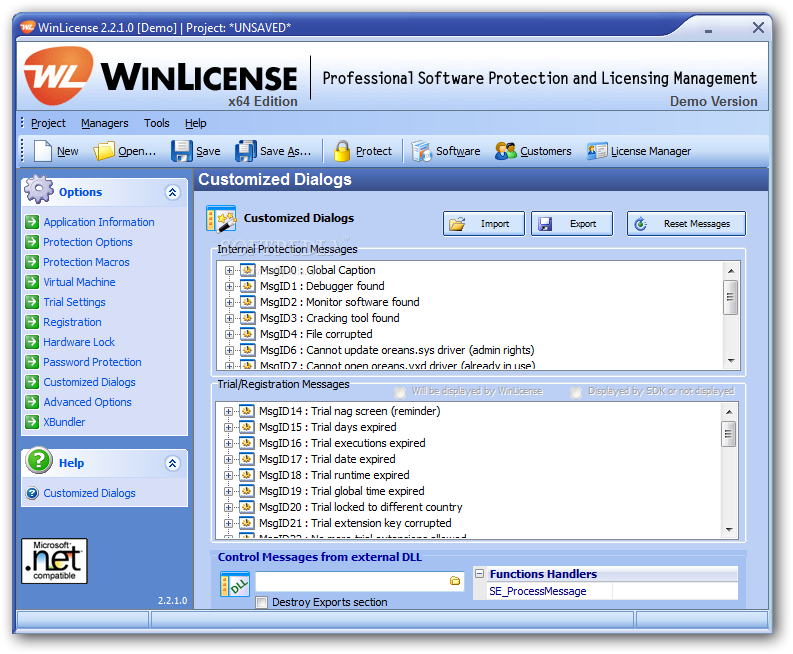
Task: Click the Customized Dialogs wand header icon
Action: click(221, 219)
